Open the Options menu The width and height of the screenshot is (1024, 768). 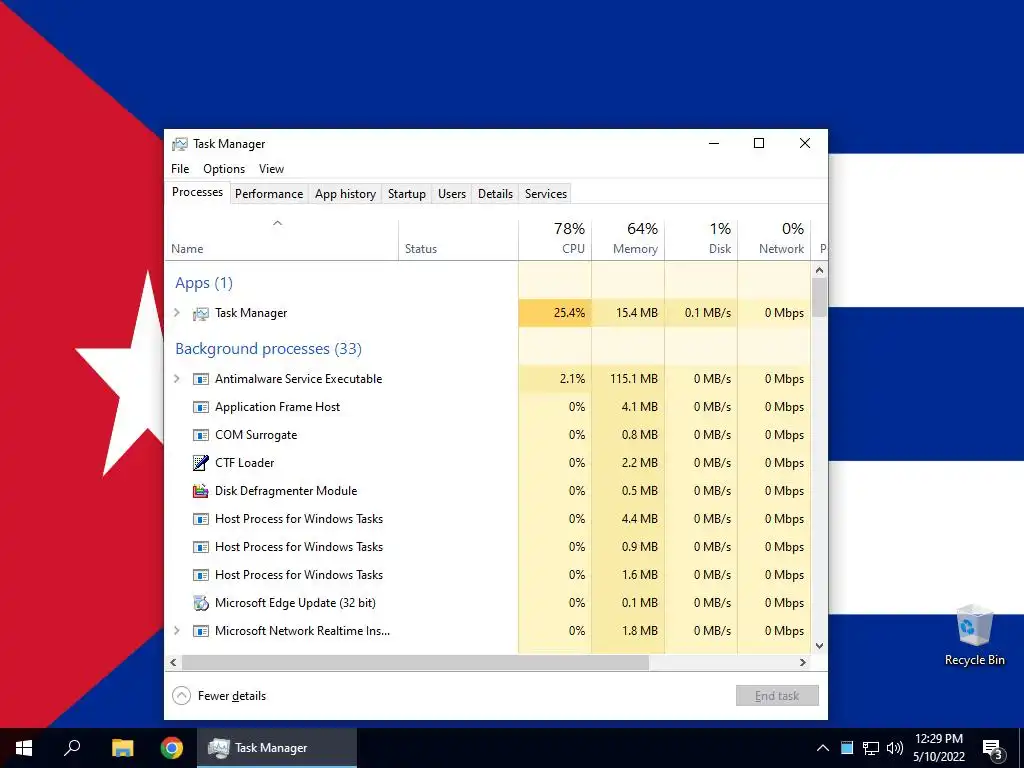224,168
